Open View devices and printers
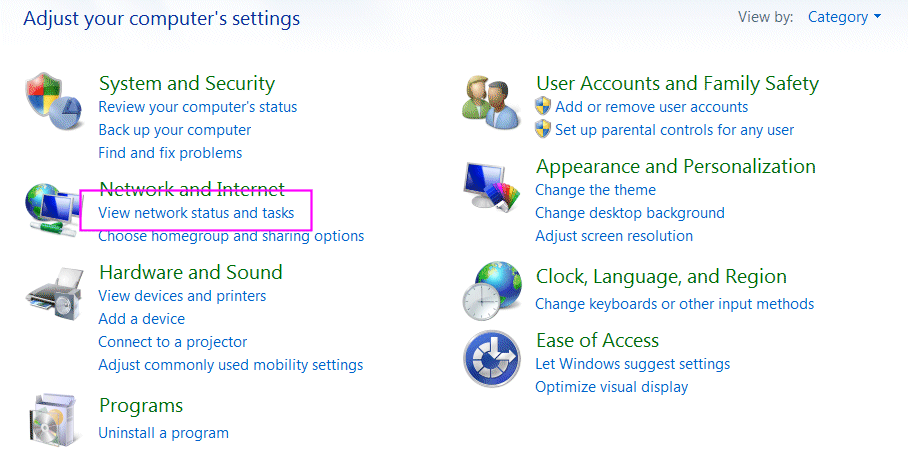 (182, 295)
